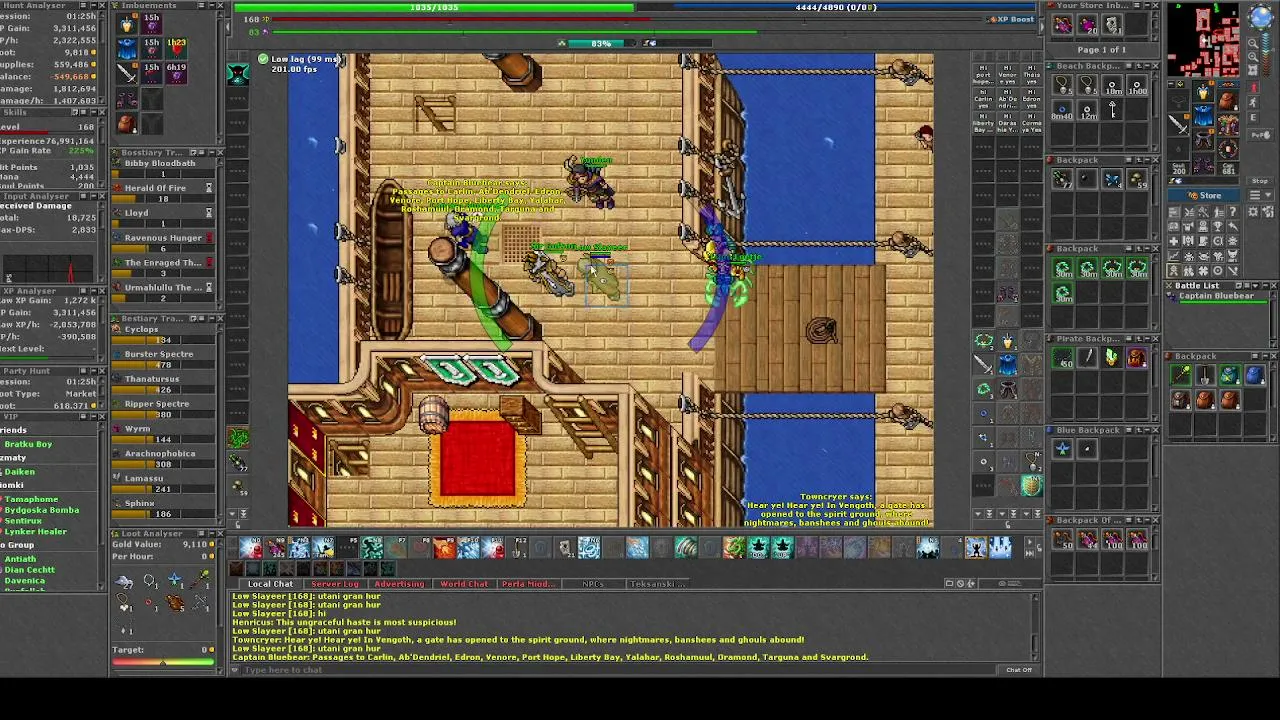
Task: Select the item stack of 77 in Backpack
Action: click(1063, 179)
